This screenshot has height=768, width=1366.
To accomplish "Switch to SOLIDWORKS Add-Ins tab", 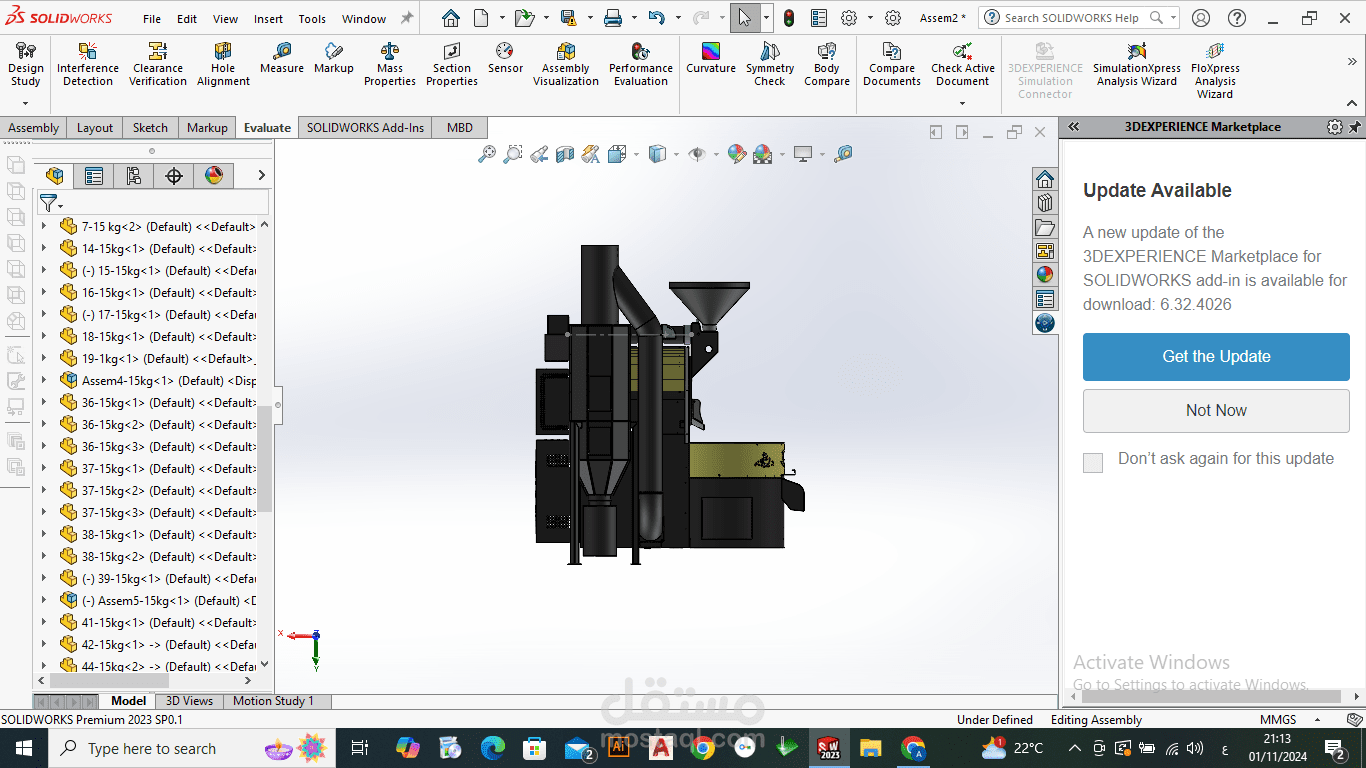I will (x=365, y=127).
